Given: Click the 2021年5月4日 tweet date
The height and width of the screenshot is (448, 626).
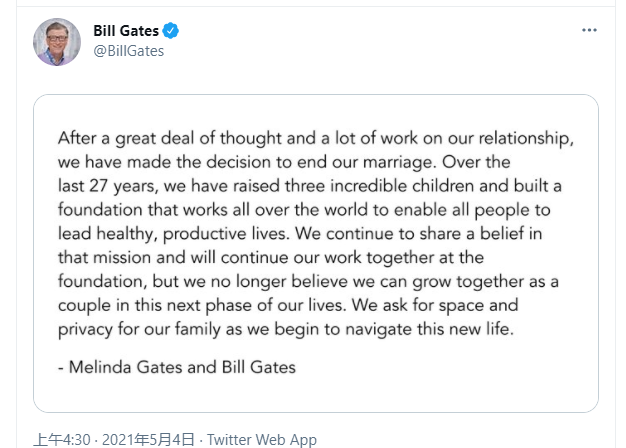Looking at the screenshot, I should (148, 439).
